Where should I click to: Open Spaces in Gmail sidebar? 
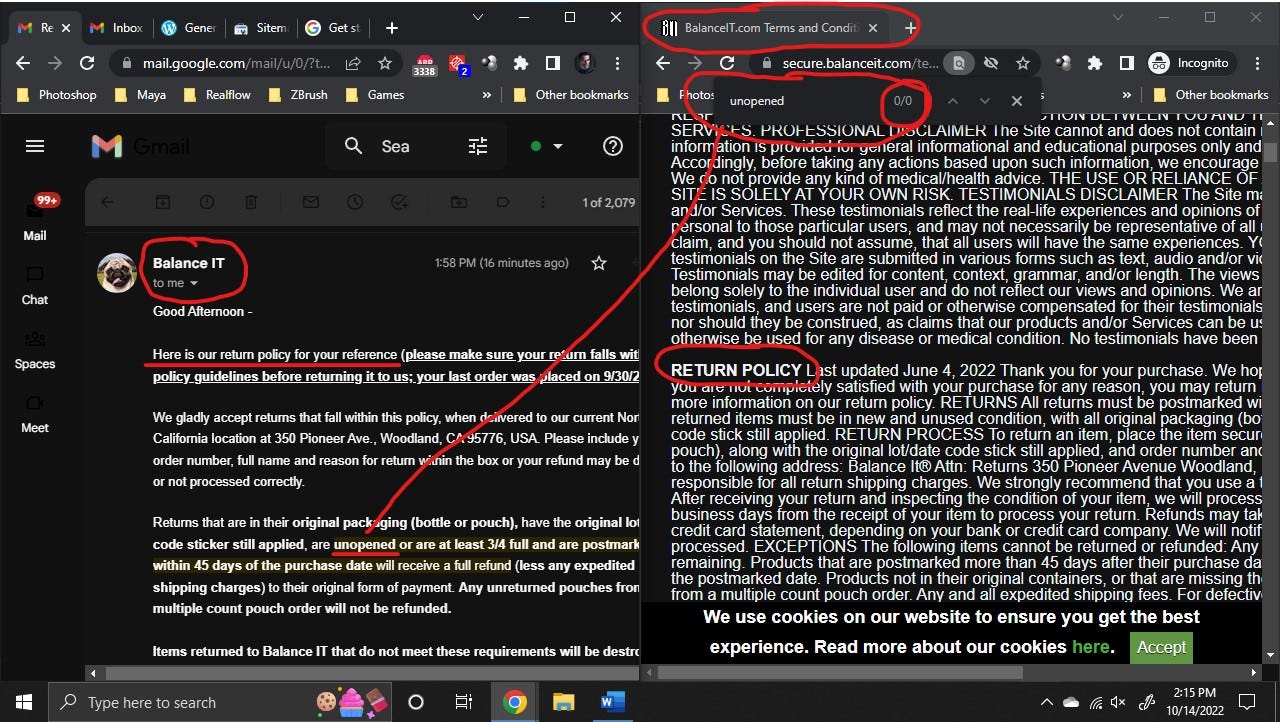coord(35,349)
